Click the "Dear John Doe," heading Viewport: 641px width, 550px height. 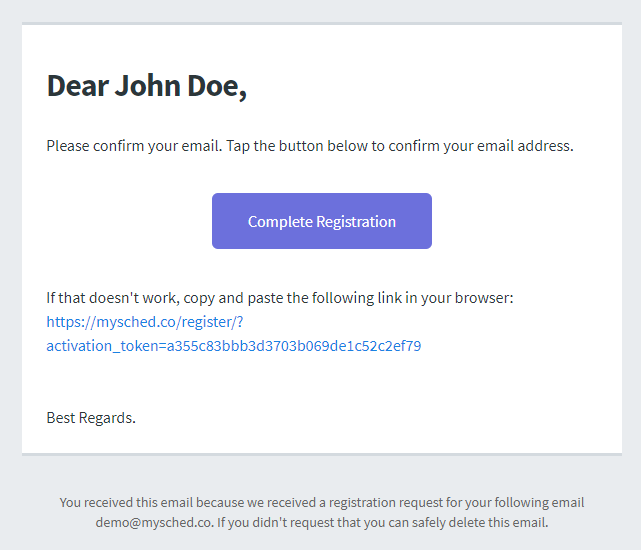click(146, 86)
